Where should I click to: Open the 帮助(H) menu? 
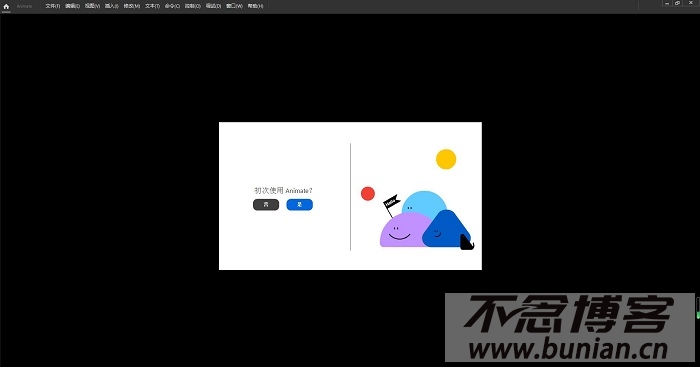(x=255, y=6)
